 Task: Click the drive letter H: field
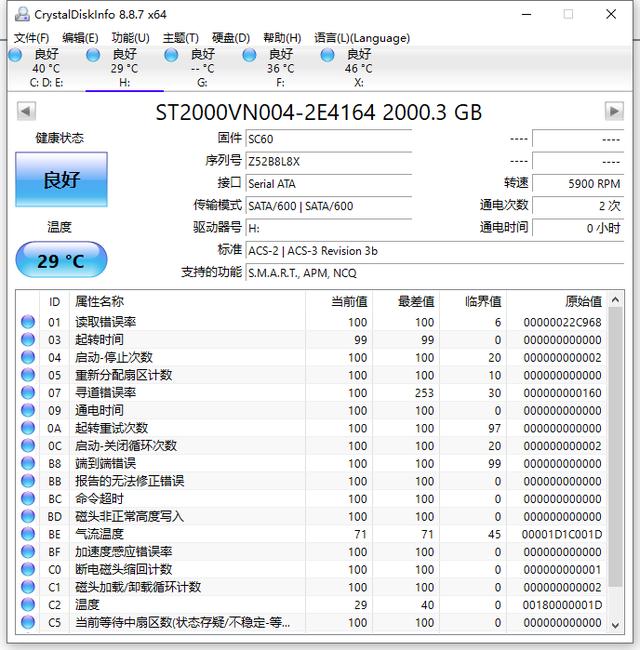click(329, 228)
